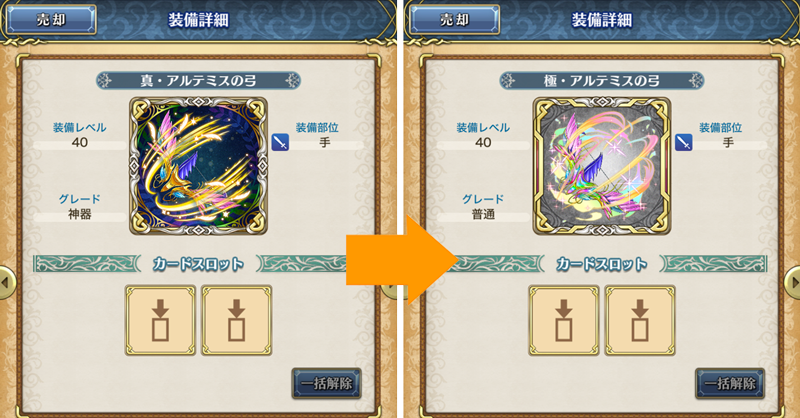
Task: Click right arrow on right screen edge
Action: 793,282
